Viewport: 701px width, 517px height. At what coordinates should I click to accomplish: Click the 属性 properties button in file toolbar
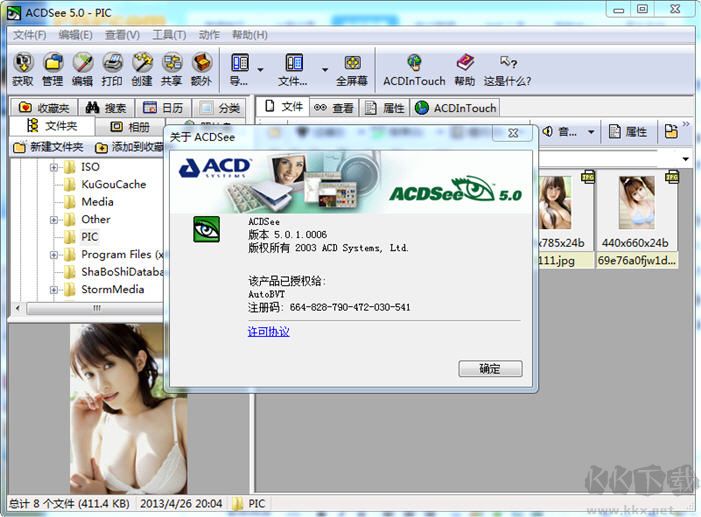click(x=628, y=131)
